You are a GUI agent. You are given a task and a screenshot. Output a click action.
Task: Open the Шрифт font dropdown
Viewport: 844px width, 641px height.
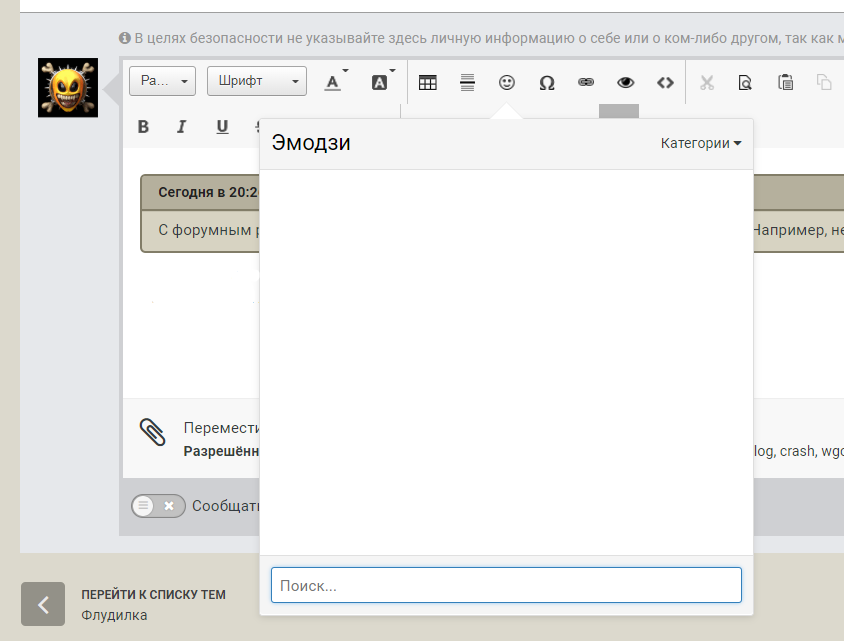coord(256,82)
